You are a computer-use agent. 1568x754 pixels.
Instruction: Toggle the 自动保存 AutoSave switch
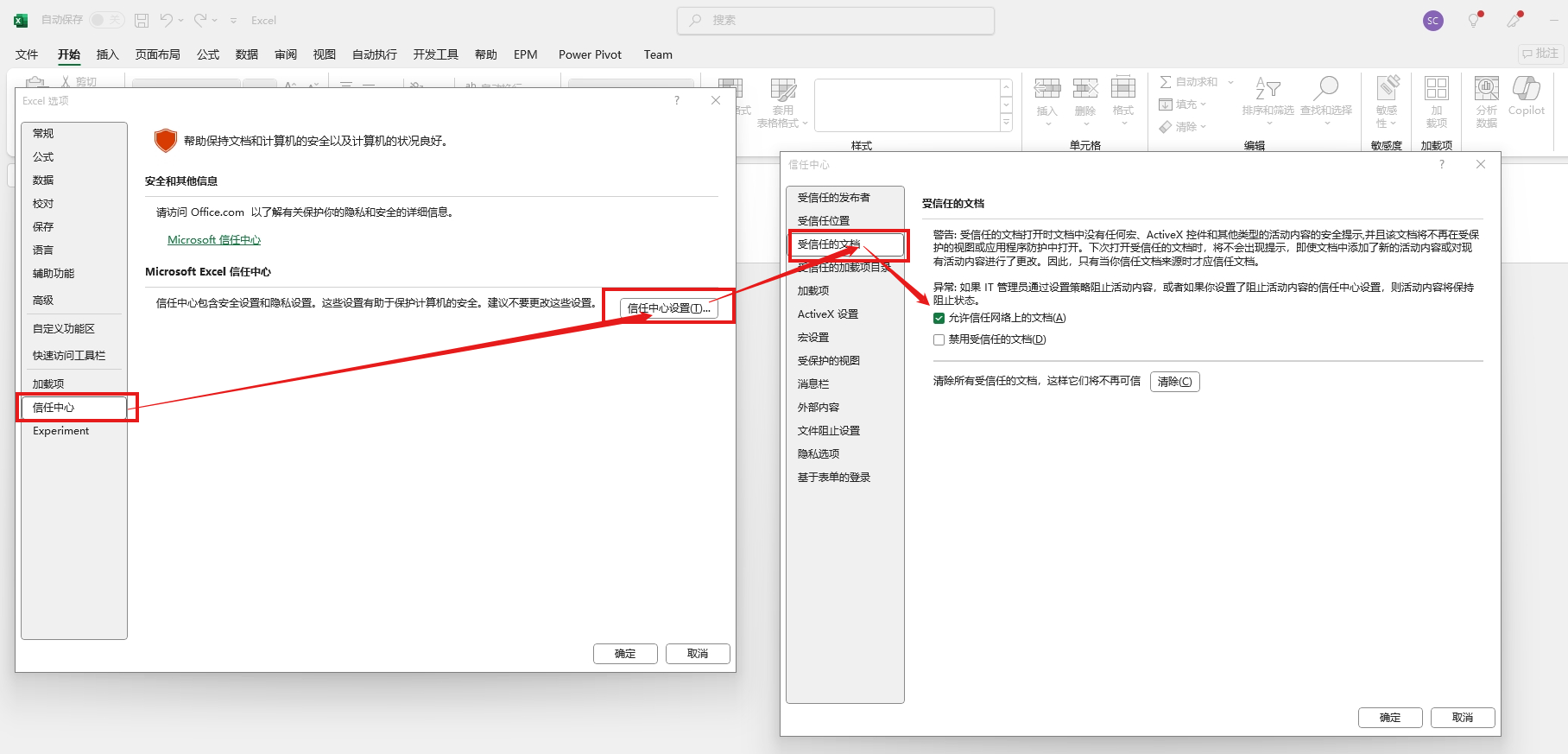(x=107, y=20)
